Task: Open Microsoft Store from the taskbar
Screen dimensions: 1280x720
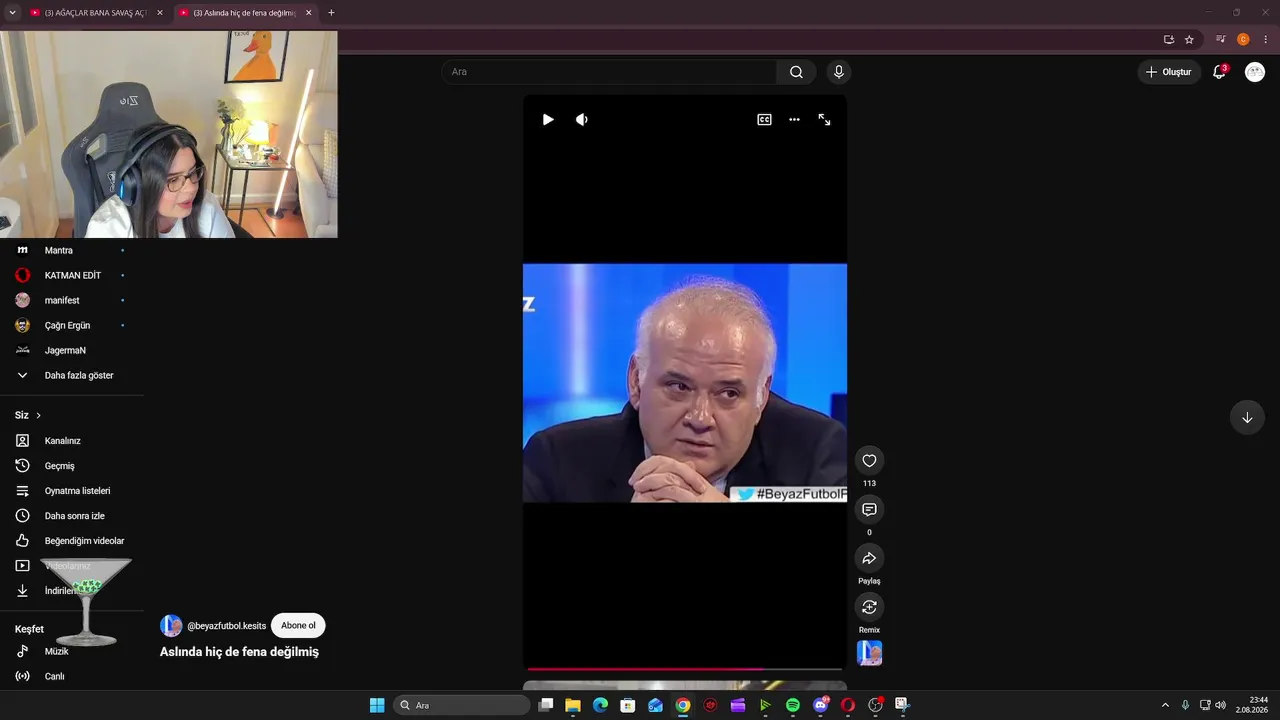Action: (x=628, y=705)
